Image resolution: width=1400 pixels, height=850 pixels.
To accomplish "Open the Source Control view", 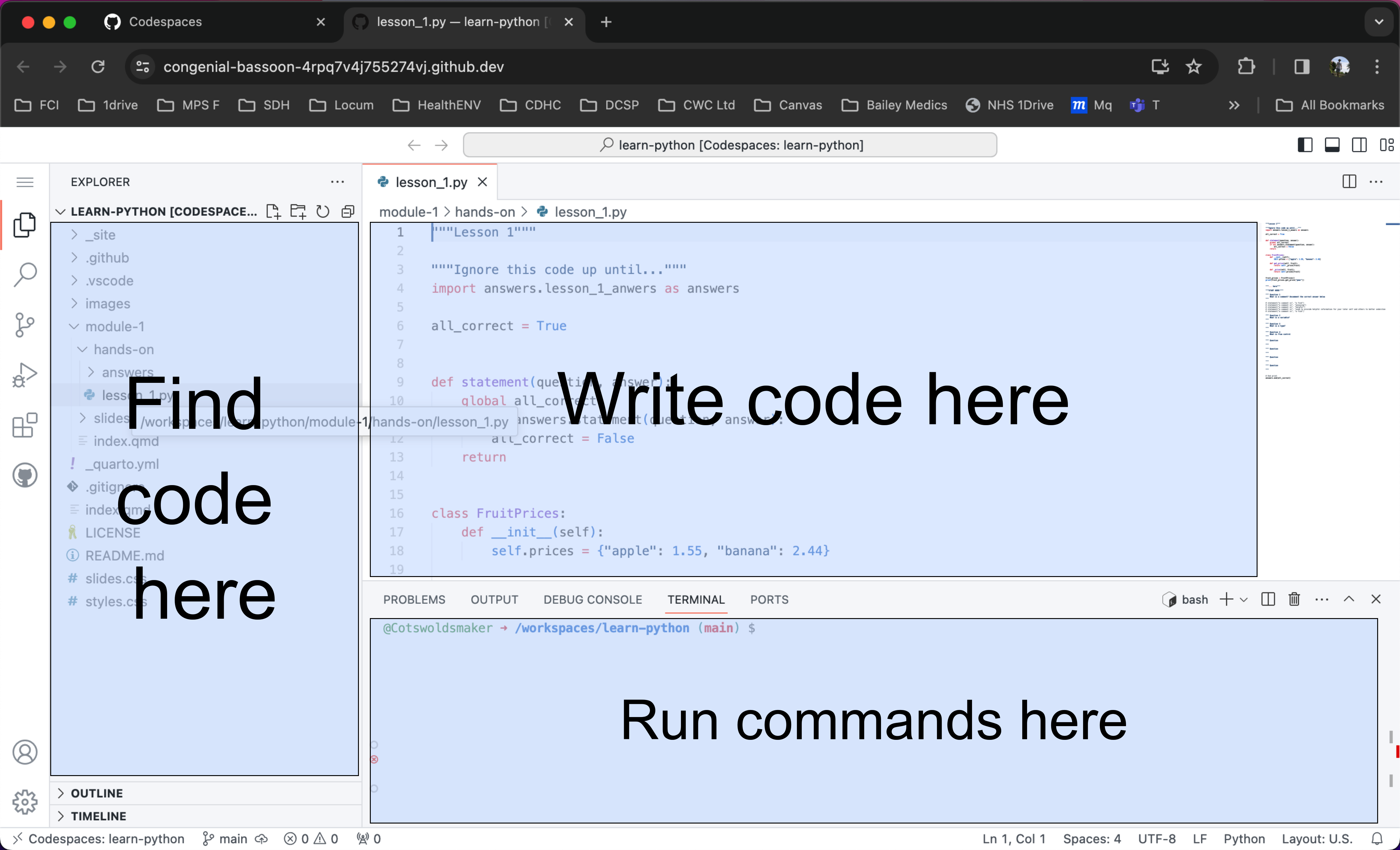I will coord(25,325).
